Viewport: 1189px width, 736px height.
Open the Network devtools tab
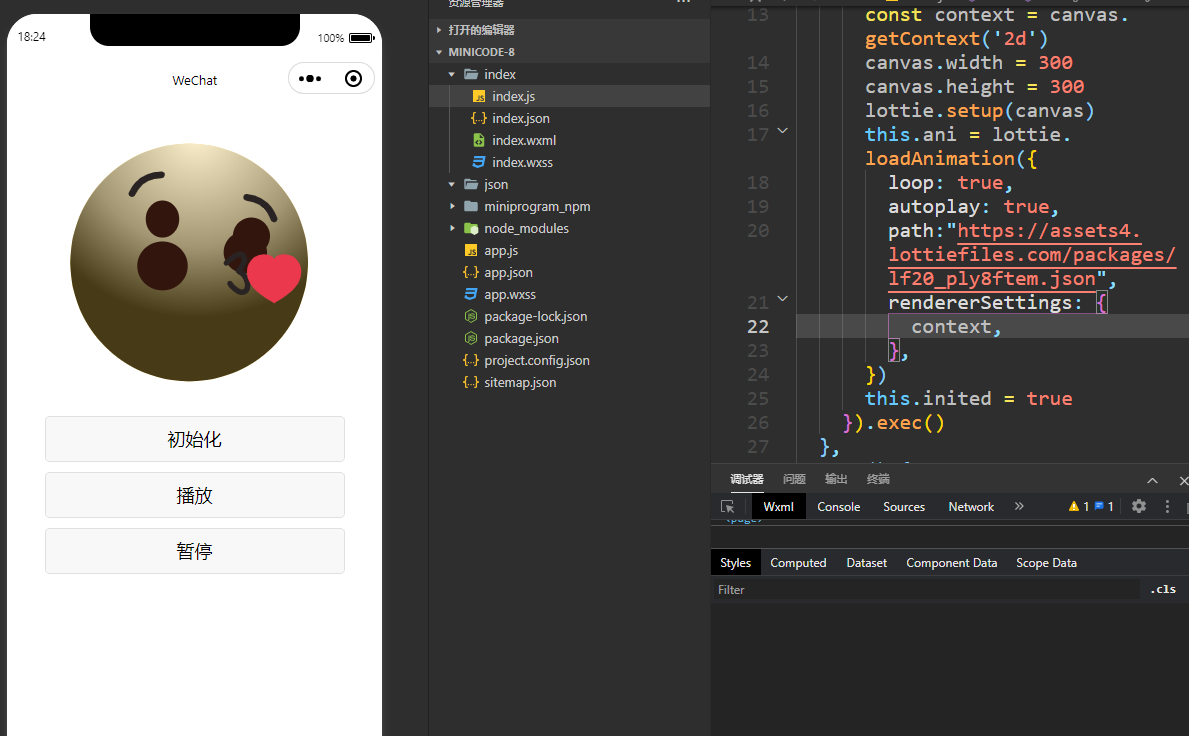[x=971, y=507]
